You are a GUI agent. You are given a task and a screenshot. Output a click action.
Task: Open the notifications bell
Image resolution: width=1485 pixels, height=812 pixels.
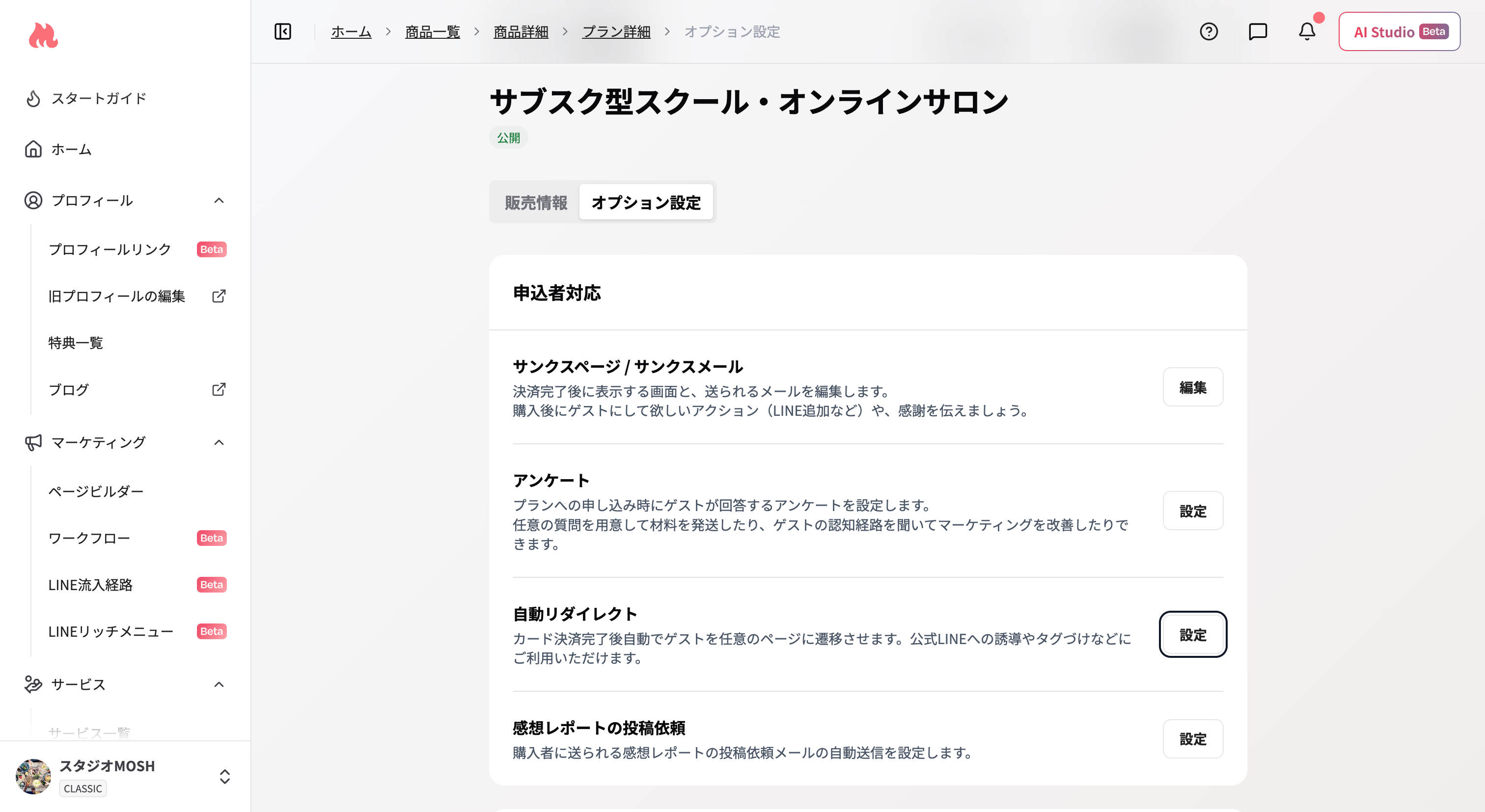(x=1307, y=32)
